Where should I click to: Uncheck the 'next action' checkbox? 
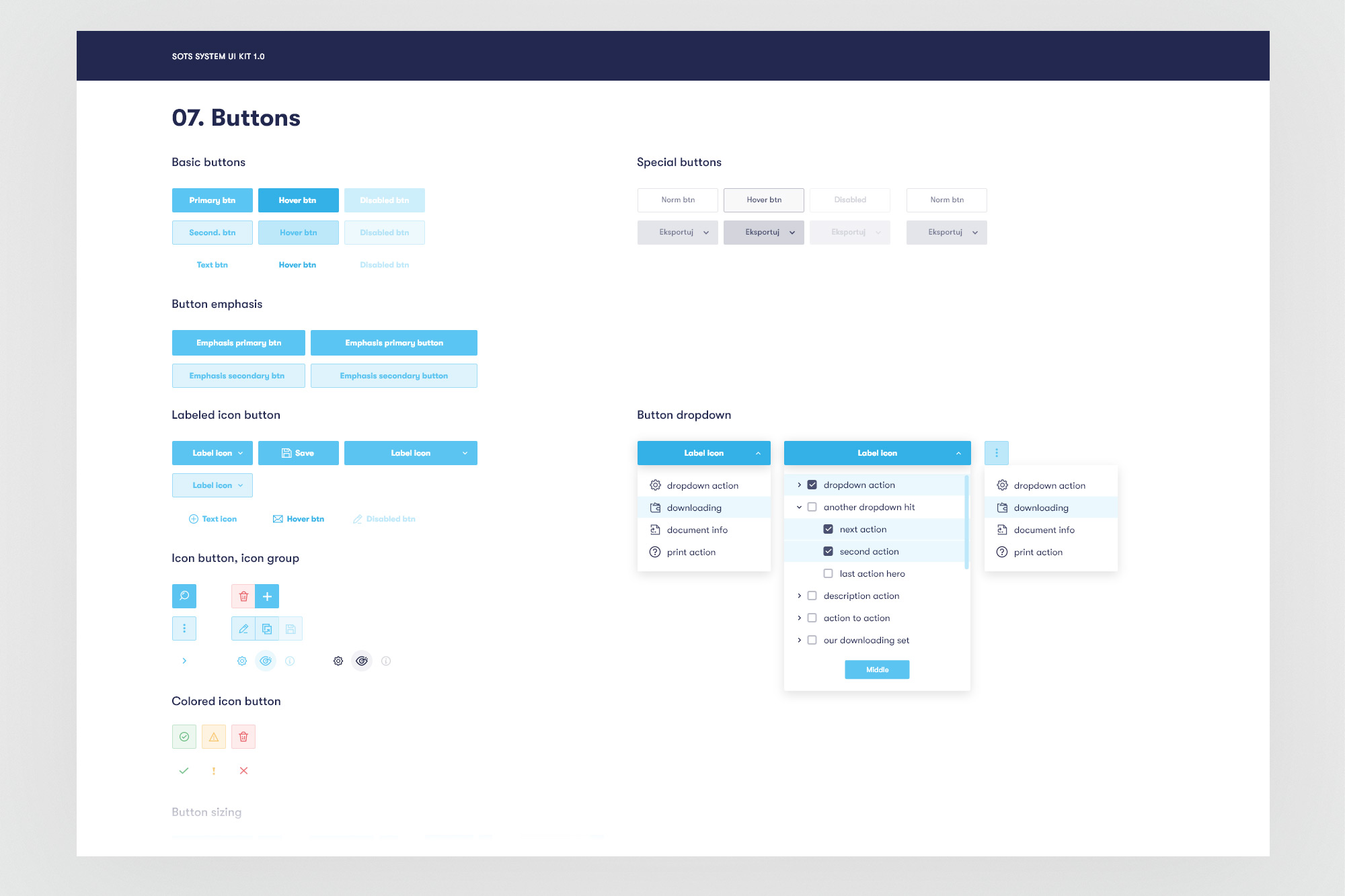tap(829, 529)
